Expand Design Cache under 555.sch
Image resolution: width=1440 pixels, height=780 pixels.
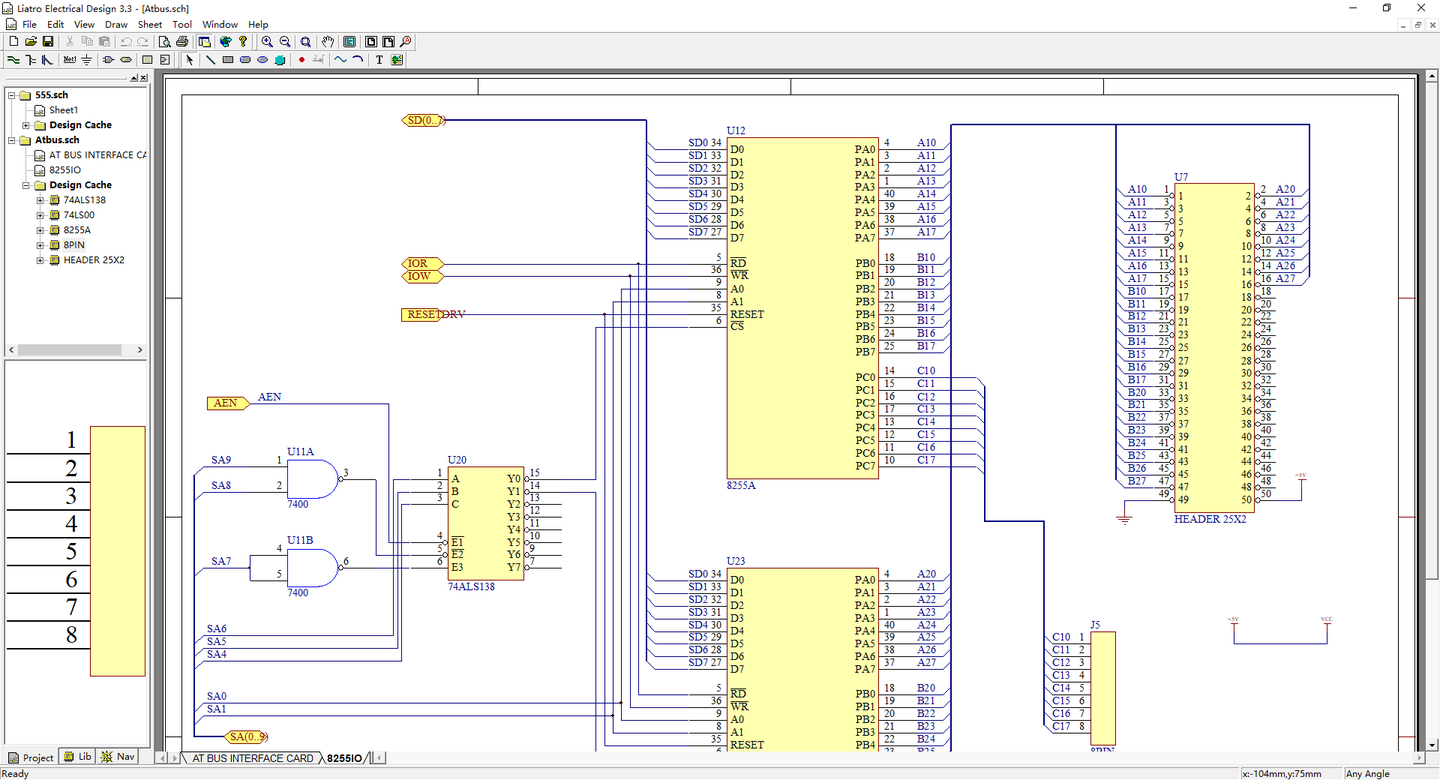tap(27, 125)
